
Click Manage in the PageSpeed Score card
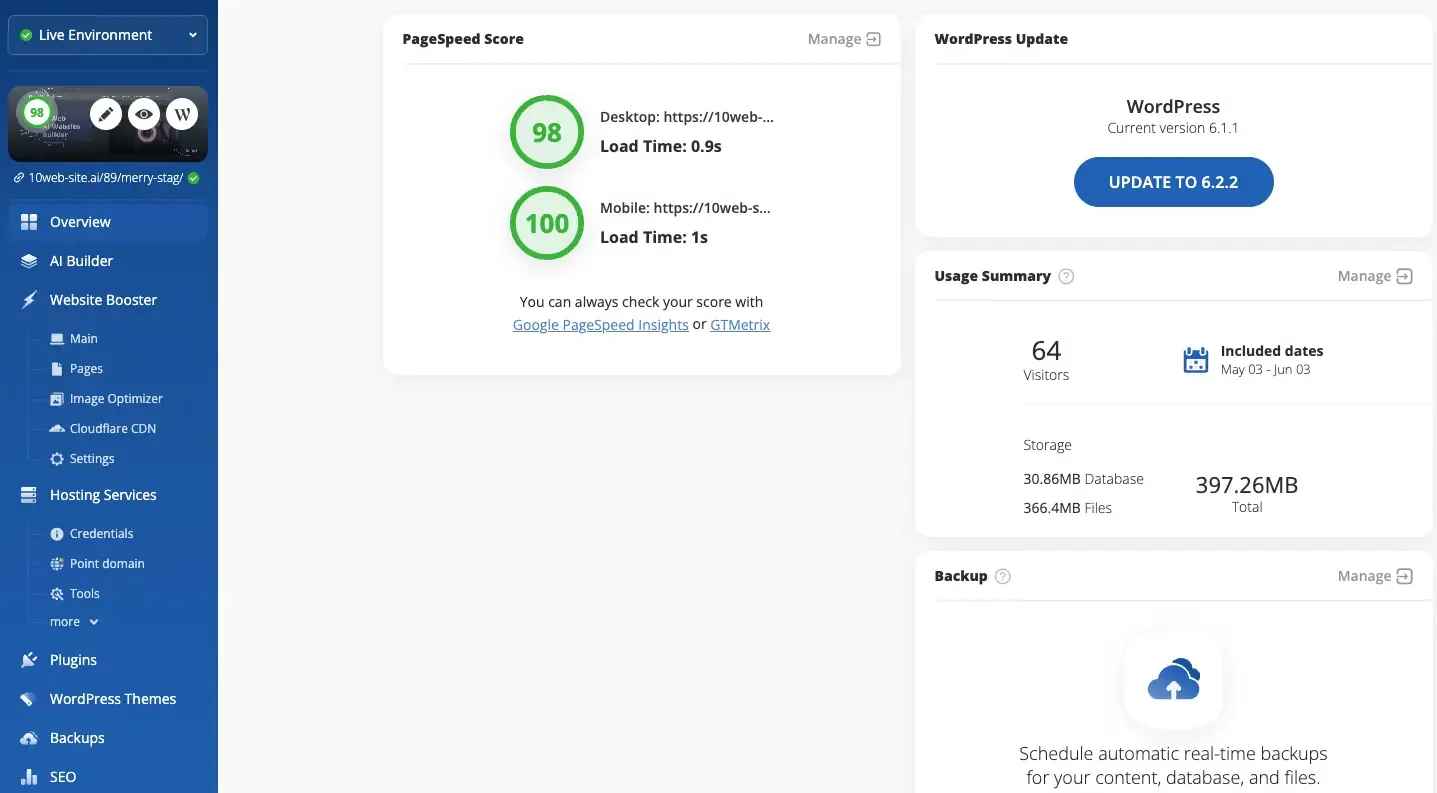pyautogui.click(x=844, y=39)
